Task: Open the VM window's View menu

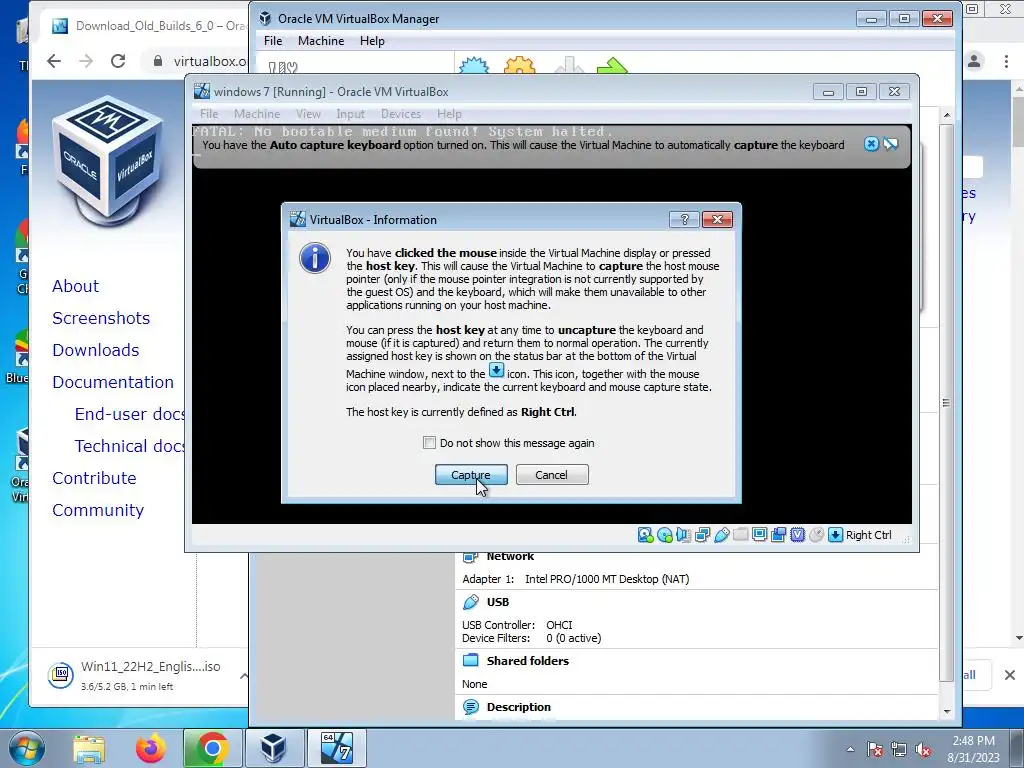Action: click(x=308, y=114)
